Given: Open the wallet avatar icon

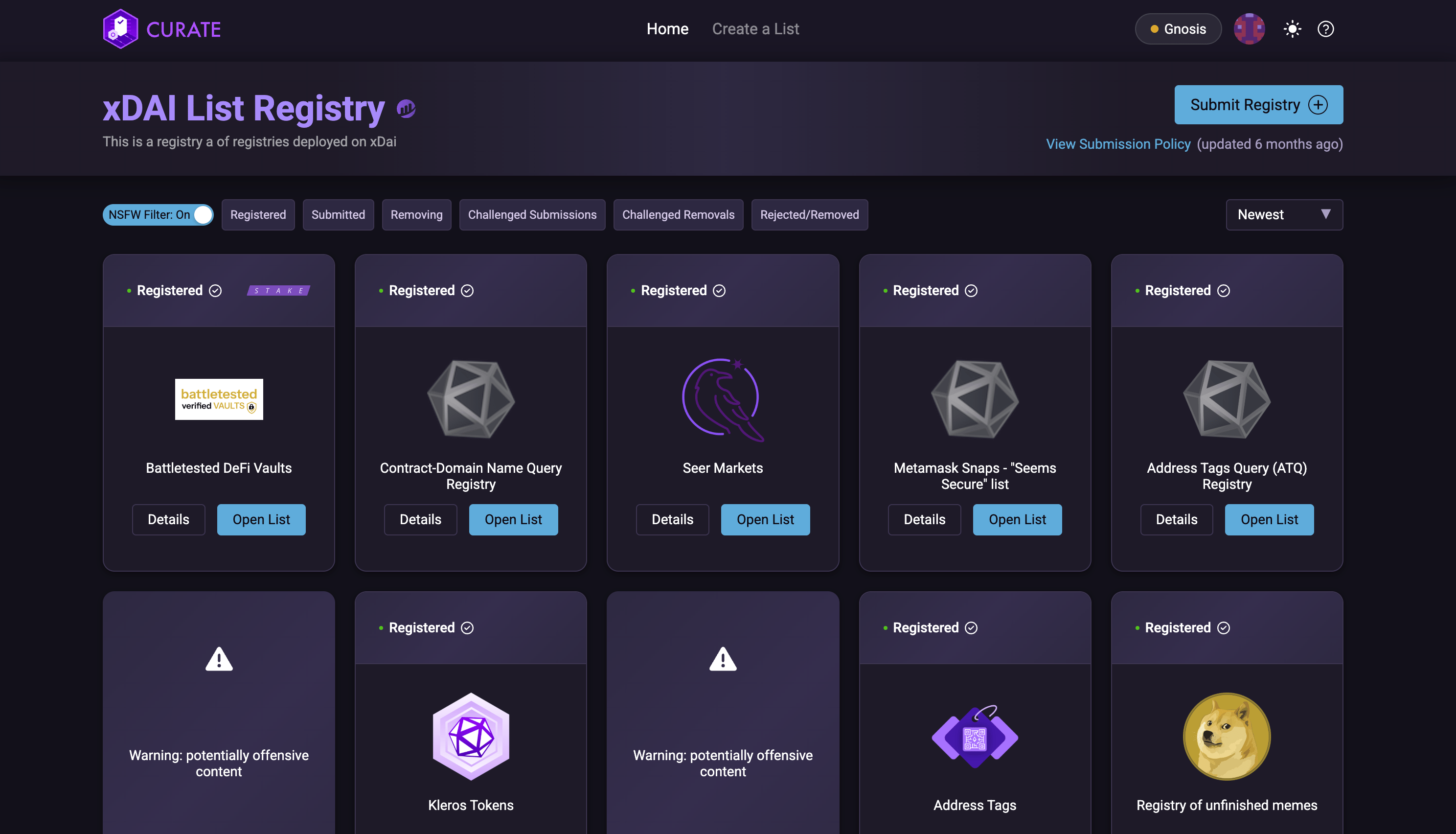Looking at the screenshot, I should point(1249,29).
